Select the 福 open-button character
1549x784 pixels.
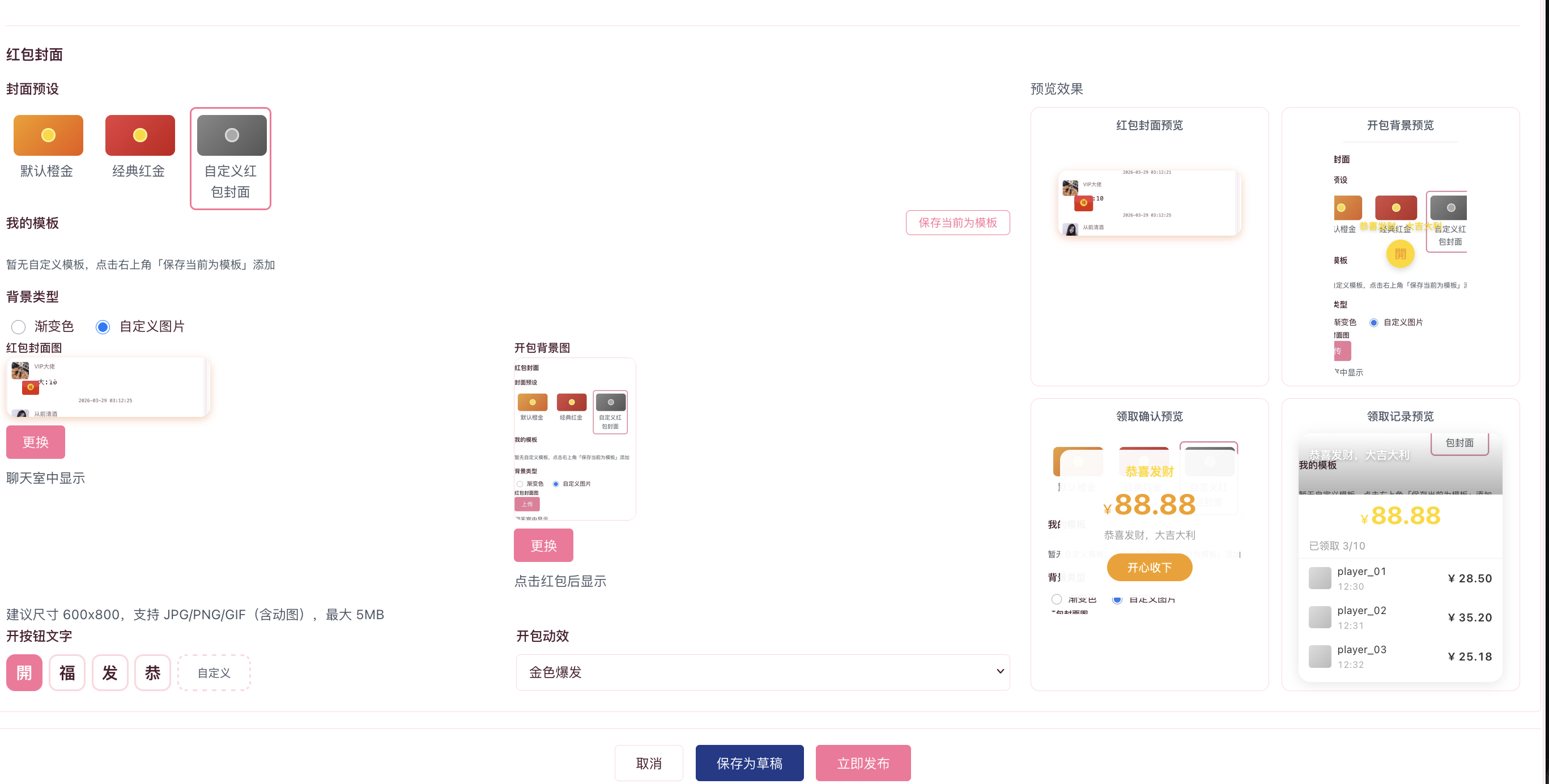[67, 672]
